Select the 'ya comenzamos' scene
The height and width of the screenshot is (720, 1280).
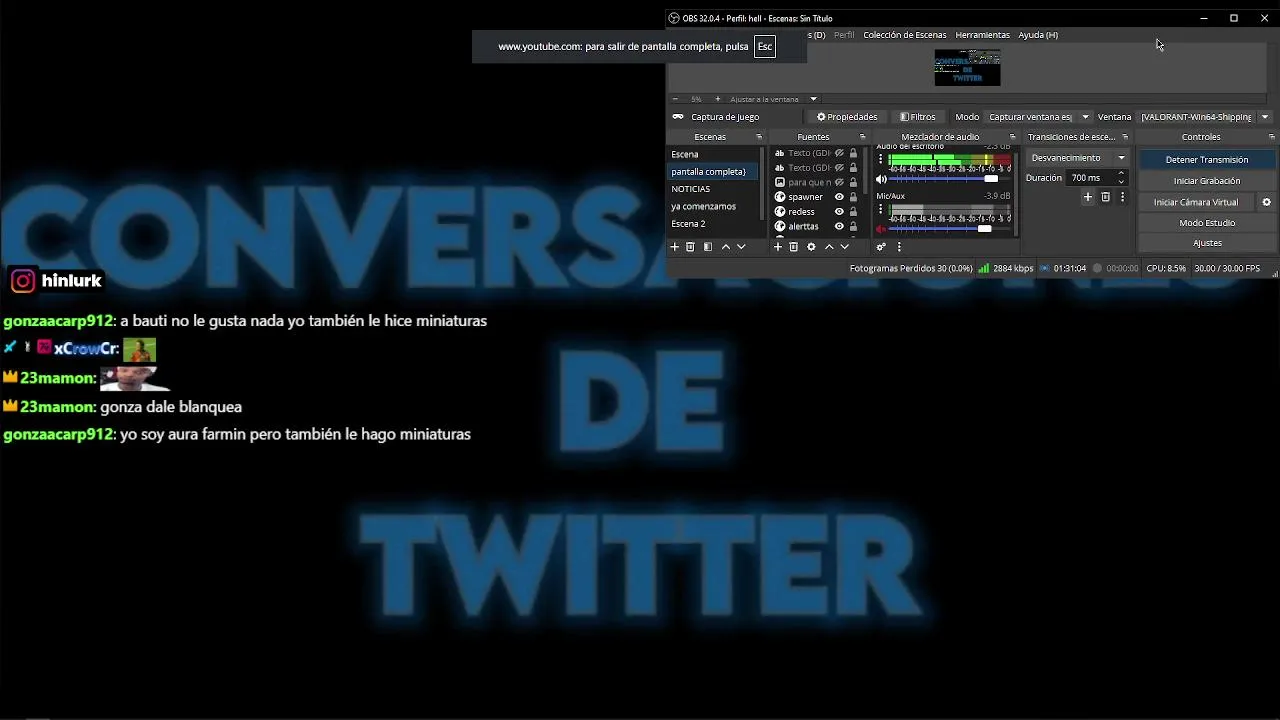point(714,206)
